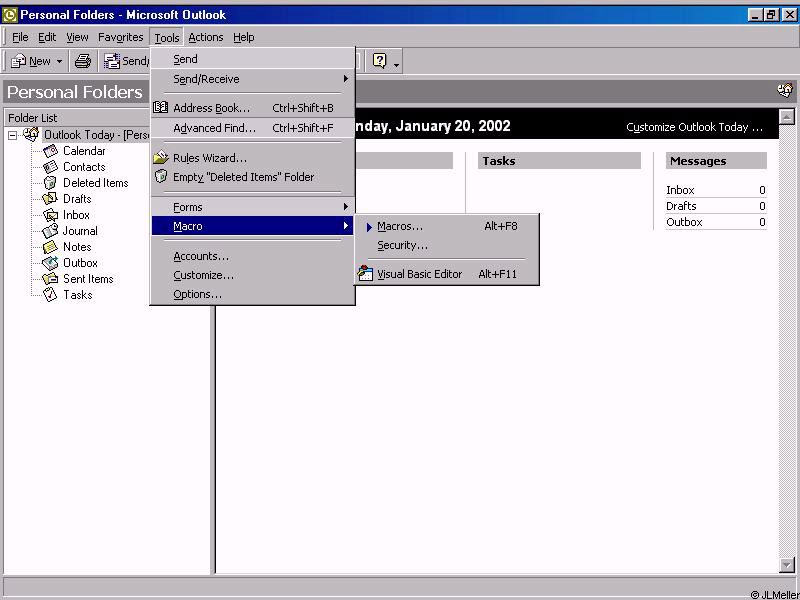Image resolution: width=800 pixels, height=600 pixels.
Task: Click the Address Book icon in Tools menu
Action: [x=161, y=108]
